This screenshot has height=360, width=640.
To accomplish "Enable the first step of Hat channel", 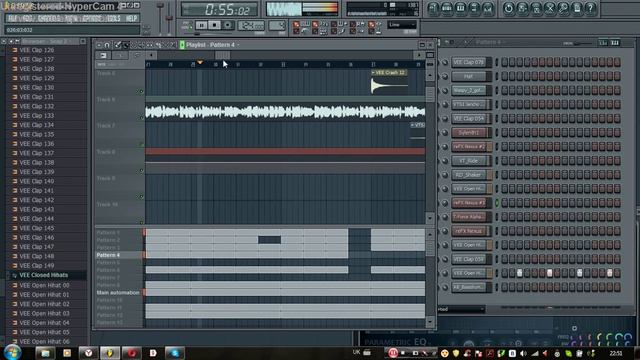I will coord(504,76).
